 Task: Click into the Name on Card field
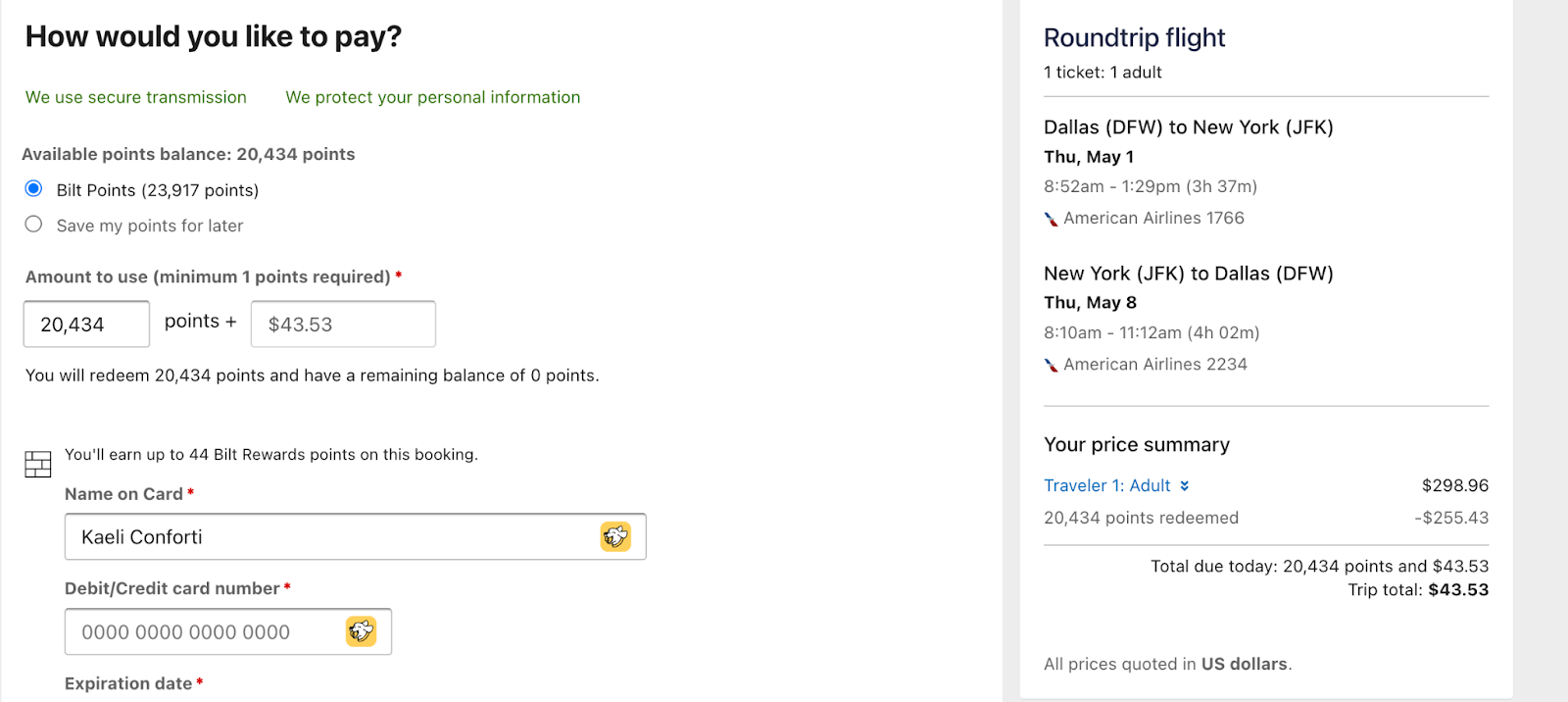tap(333, 536)
